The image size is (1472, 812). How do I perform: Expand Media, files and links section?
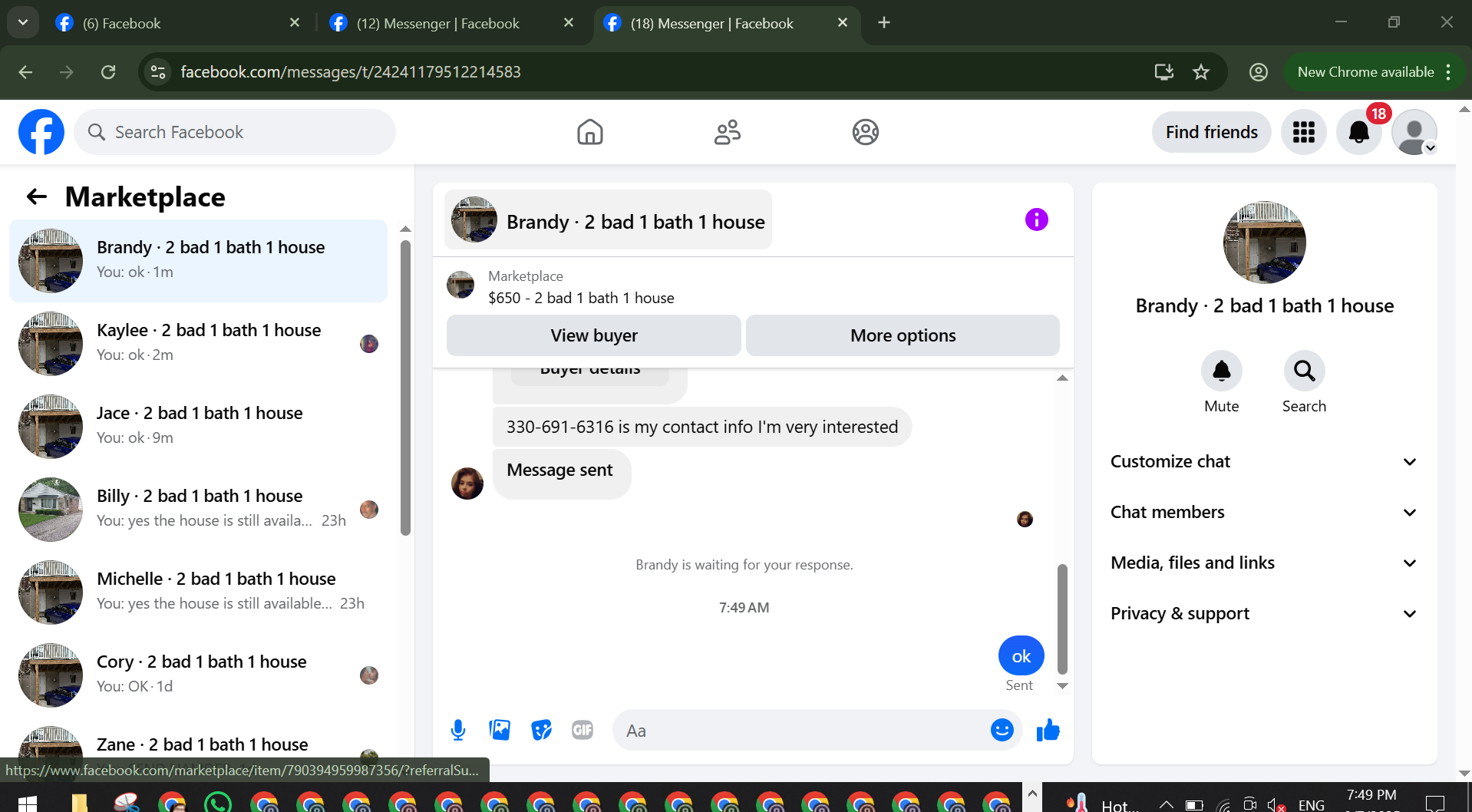[1264, 563]
